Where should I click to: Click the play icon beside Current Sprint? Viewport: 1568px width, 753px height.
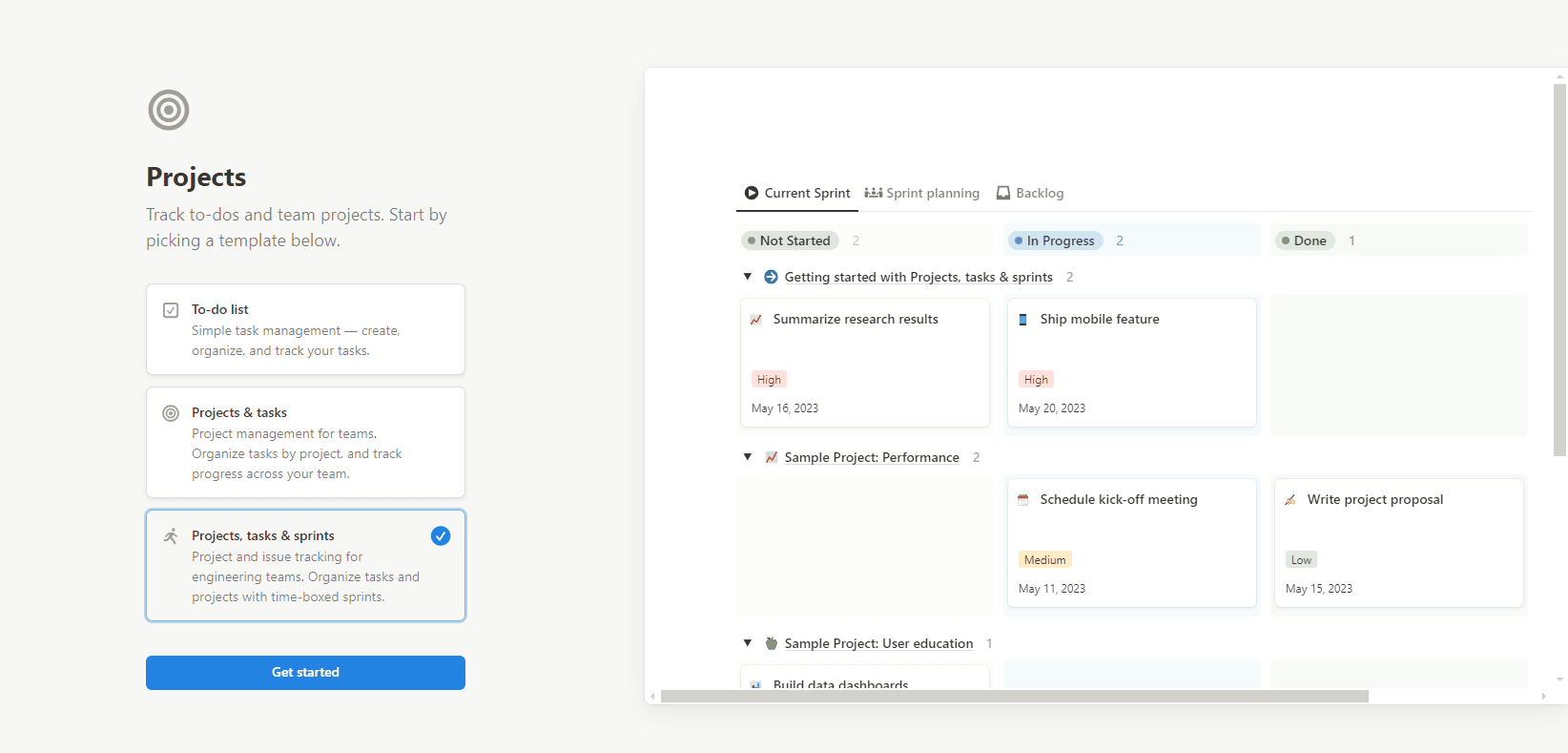click(752, 193)
